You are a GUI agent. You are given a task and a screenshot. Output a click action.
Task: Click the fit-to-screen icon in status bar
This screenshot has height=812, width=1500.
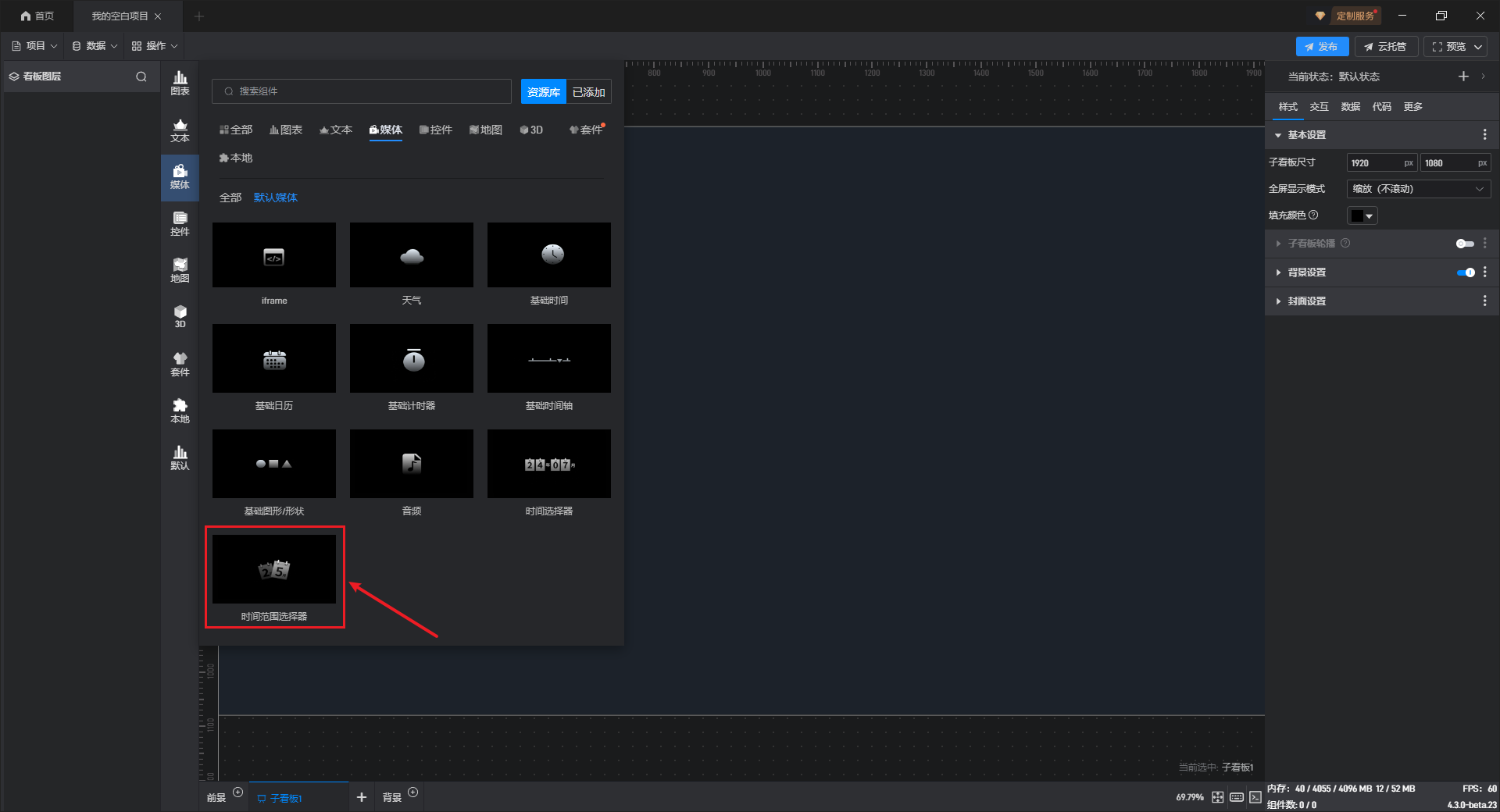pos(1218,797)
